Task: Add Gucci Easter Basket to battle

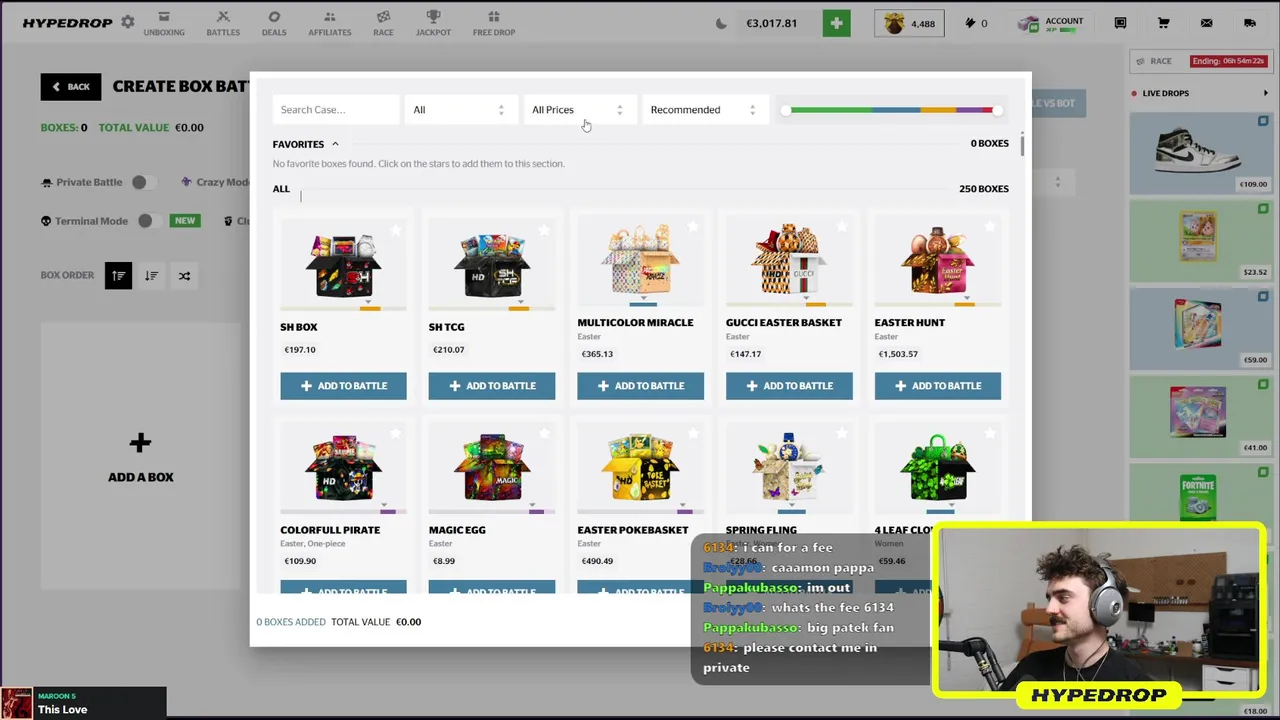Action: (x=789, y=386)
